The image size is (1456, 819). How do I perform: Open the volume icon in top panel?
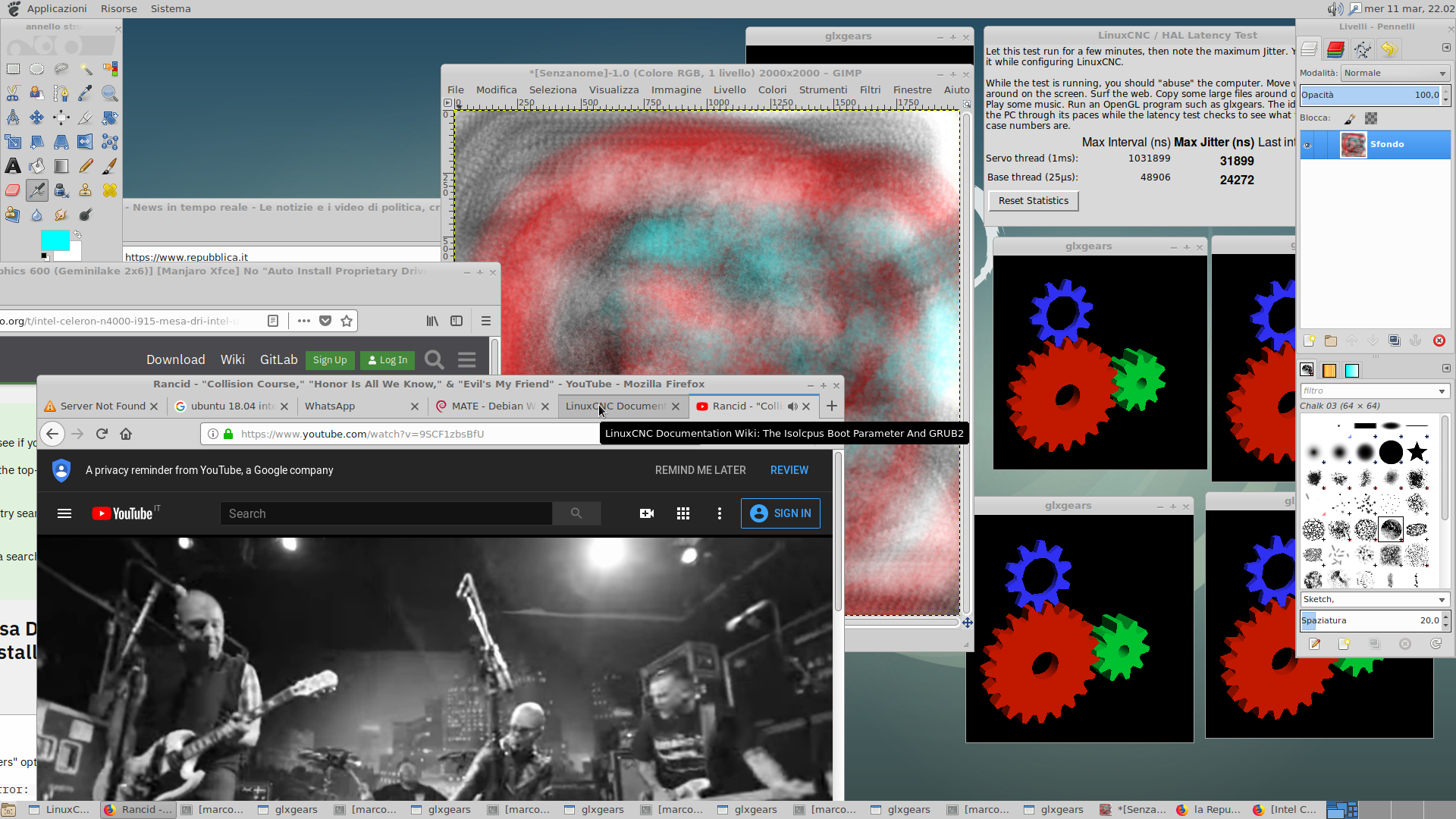tap(1335, 9)
